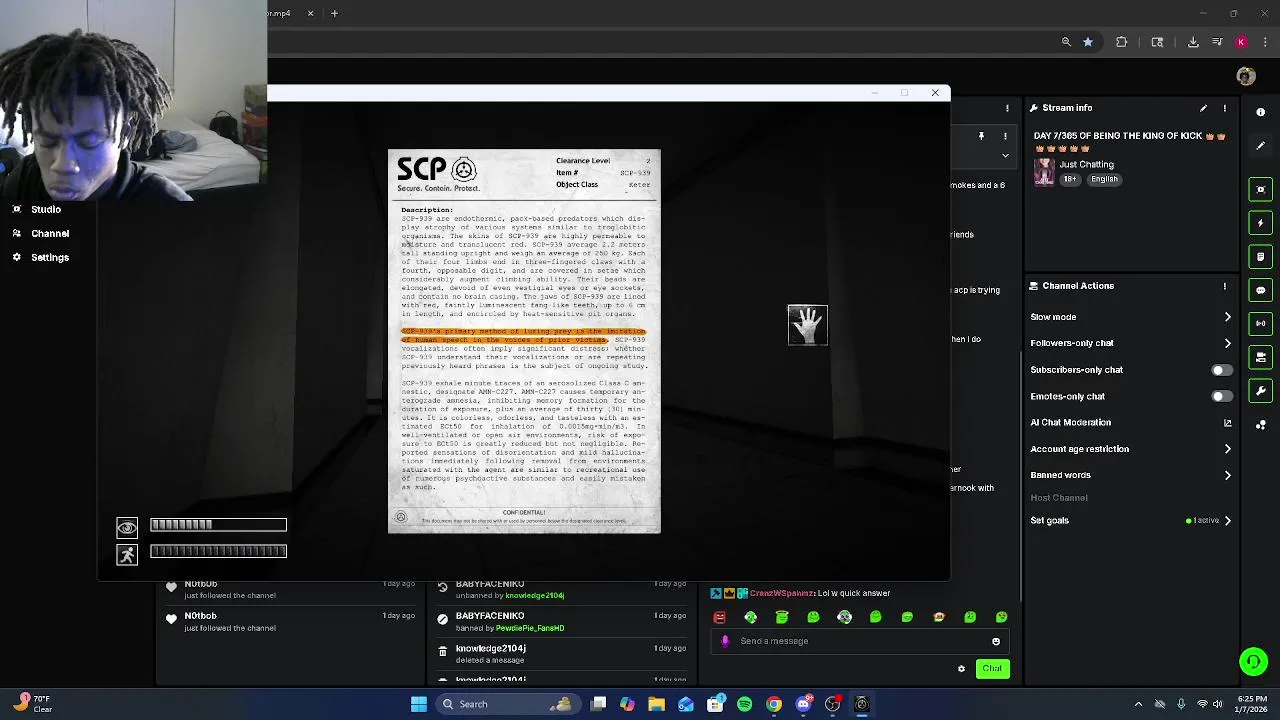Image resolution: width=1280 pixels, height=720 pixels.
Task: Click the eye blink meter icon
Action: [127, 527]
